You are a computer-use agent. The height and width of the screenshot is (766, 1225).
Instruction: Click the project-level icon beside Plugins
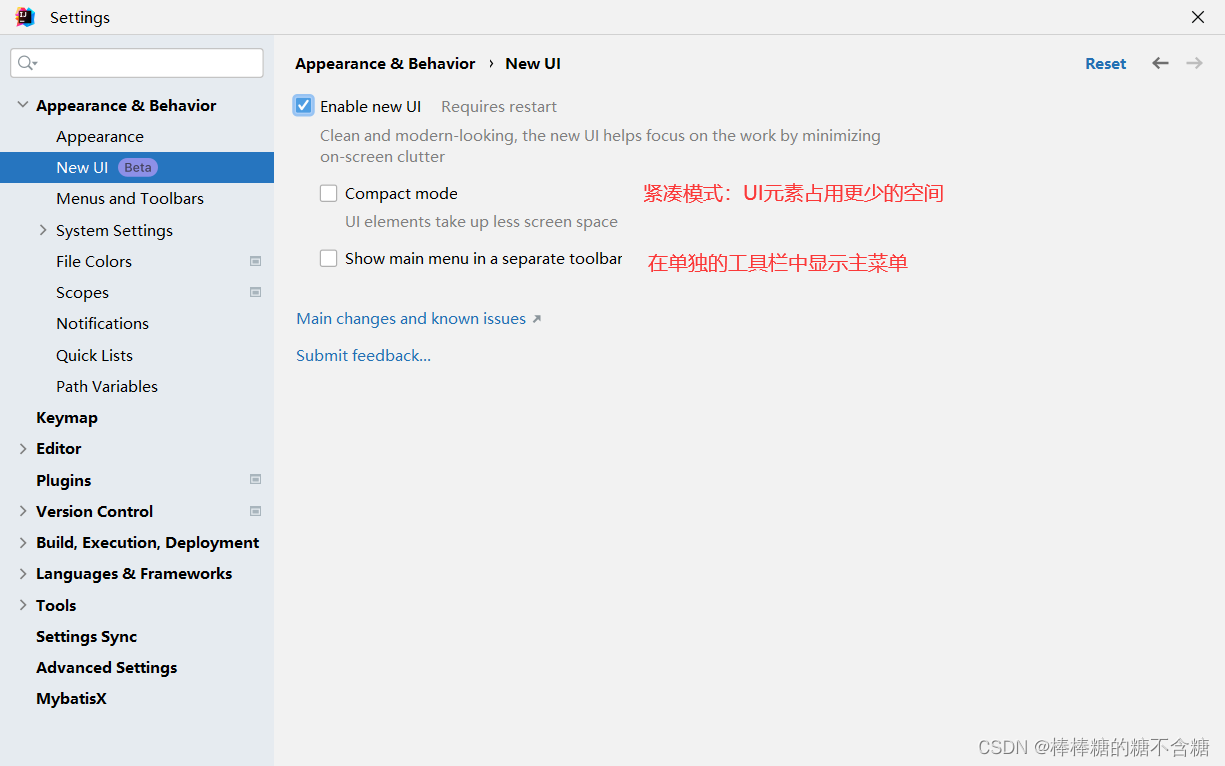click(x=255, y=479)
